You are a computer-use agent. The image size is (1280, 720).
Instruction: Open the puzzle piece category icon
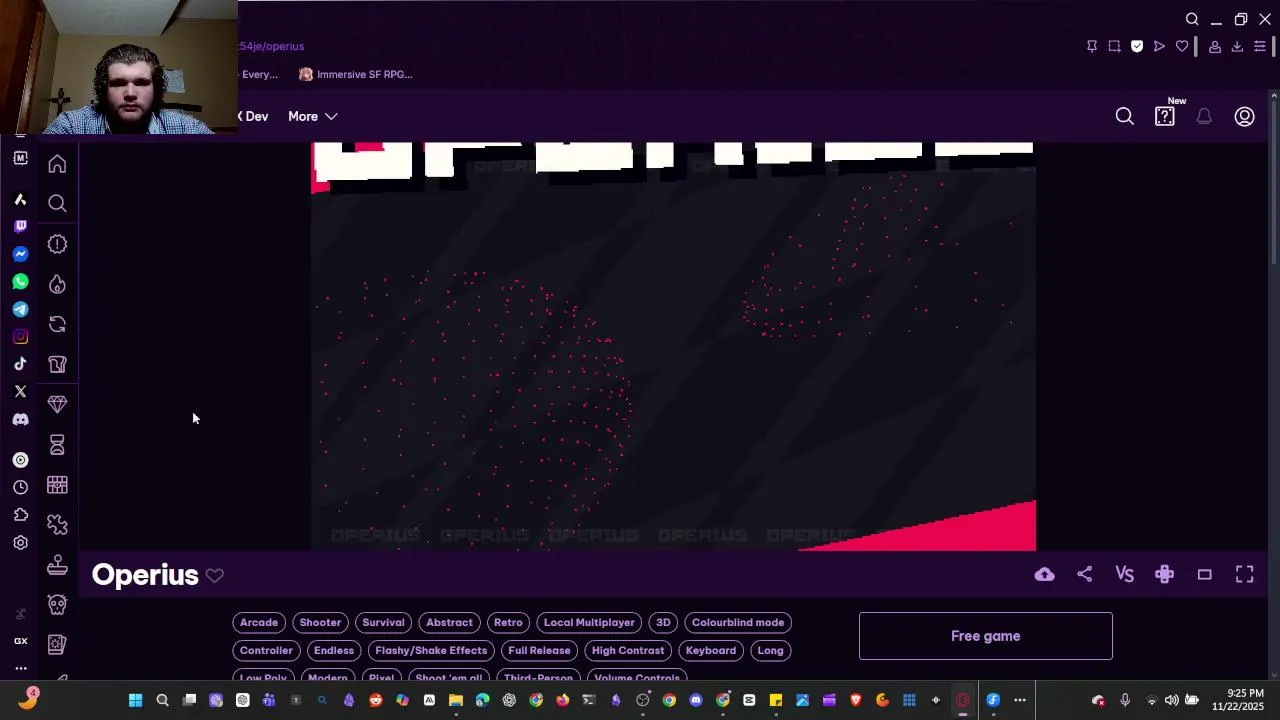(x=57, y=525)
